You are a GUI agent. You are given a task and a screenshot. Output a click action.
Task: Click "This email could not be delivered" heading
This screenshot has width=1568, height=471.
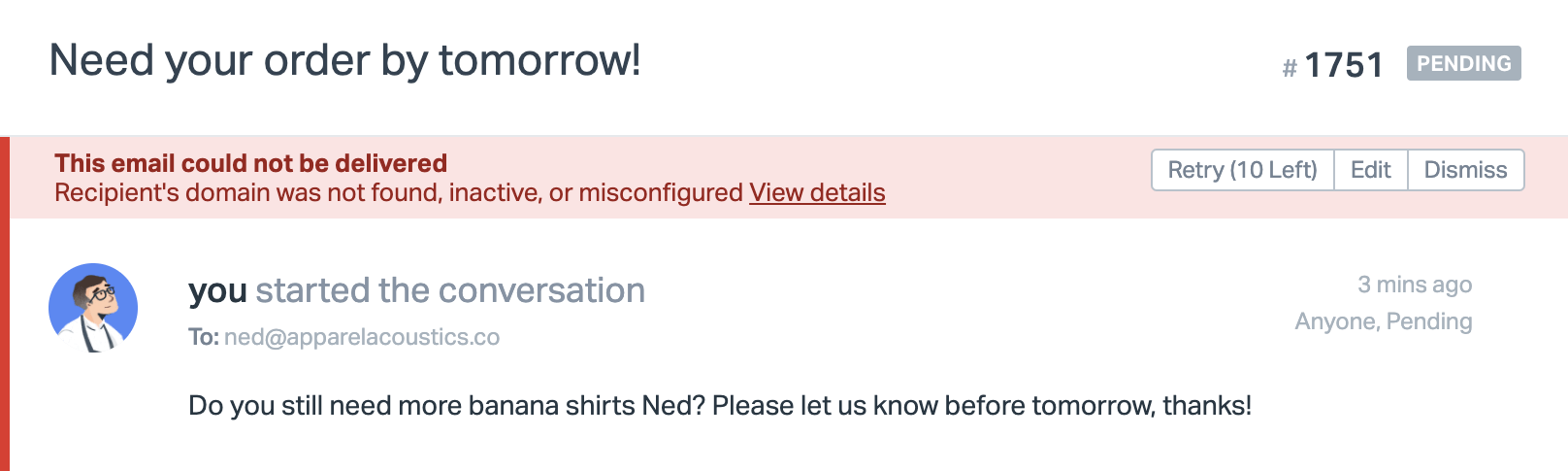click(250, 163)
